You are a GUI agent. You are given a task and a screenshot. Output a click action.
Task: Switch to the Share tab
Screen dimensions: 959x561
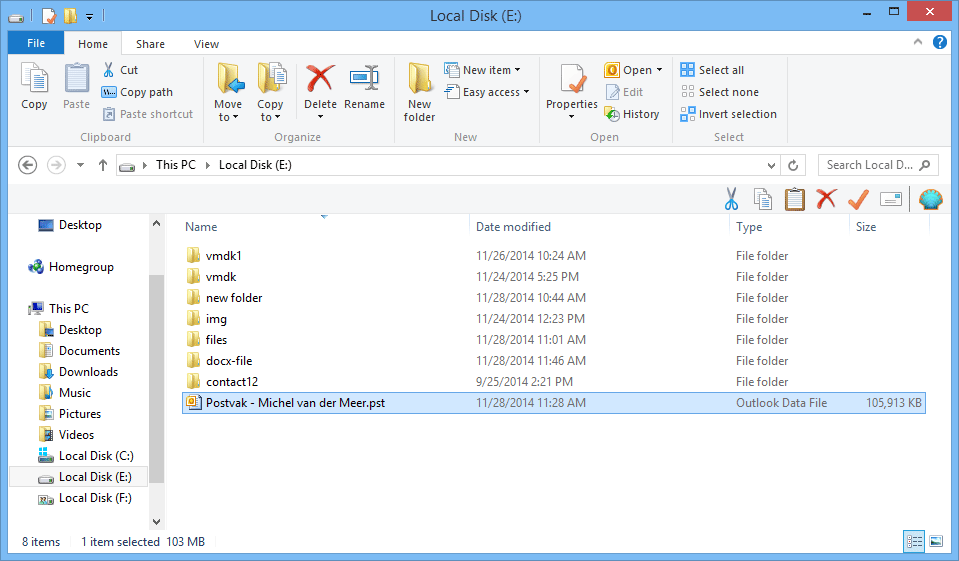pos(150,44)
